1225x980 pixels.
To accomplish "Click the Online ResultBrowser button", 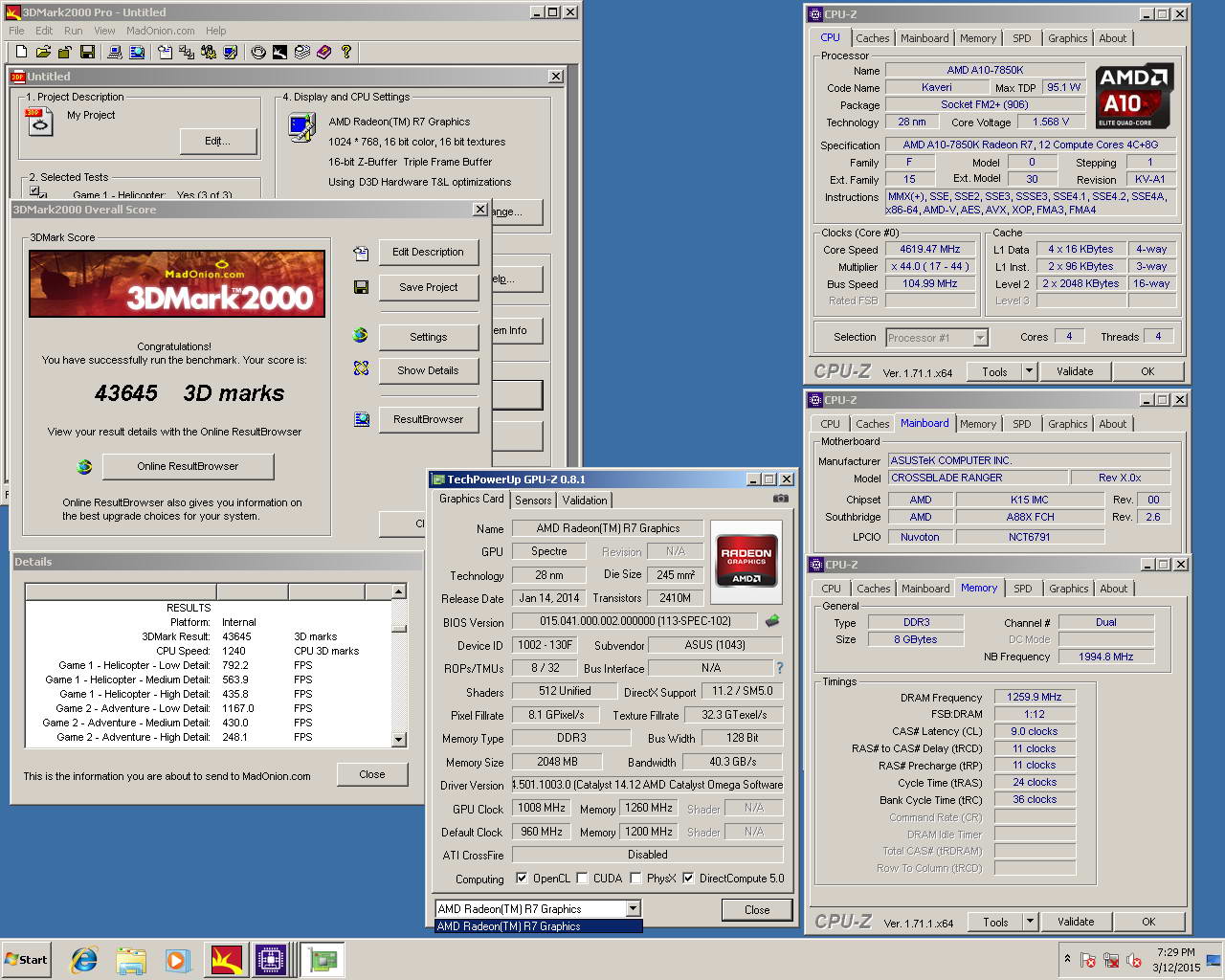I will (188, 466).
